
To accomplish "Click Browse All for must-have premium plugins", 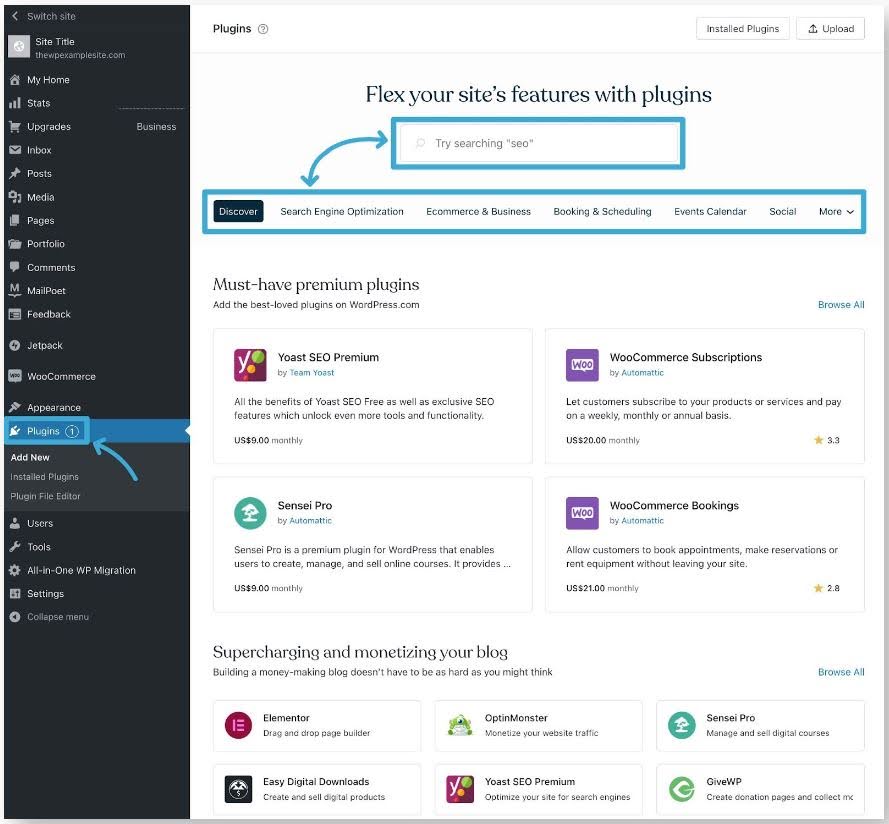I will coord(840,305).
